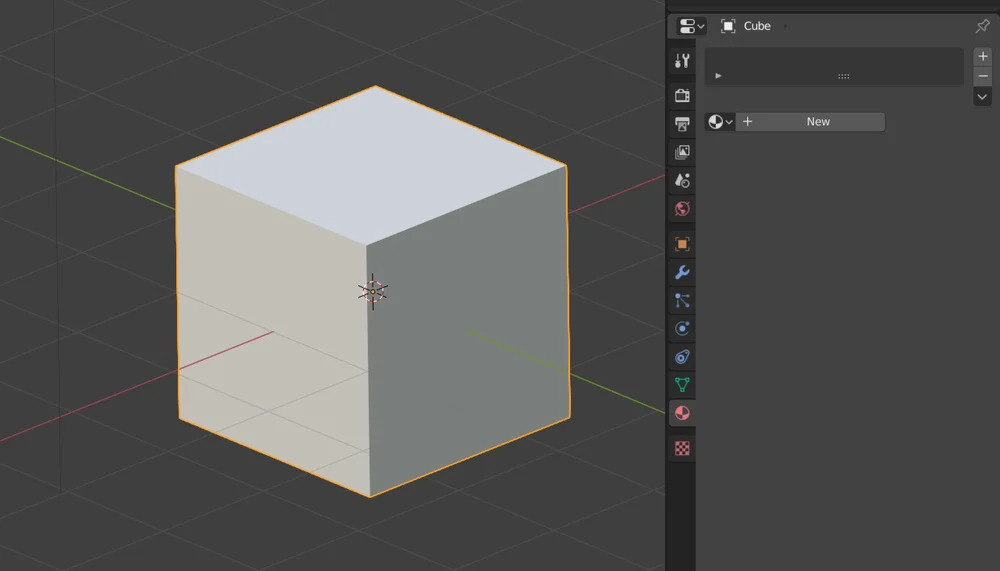Open the editor type dropdown
Viewport: 1000px width, 571px height.
691,26
